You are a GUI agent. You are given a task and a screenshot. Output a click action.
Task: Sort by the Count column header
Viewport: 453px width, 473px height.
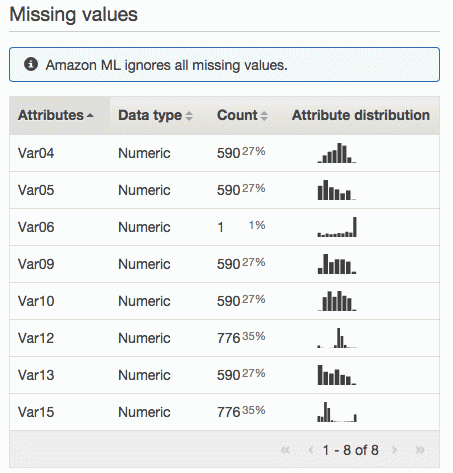point(242,115)
